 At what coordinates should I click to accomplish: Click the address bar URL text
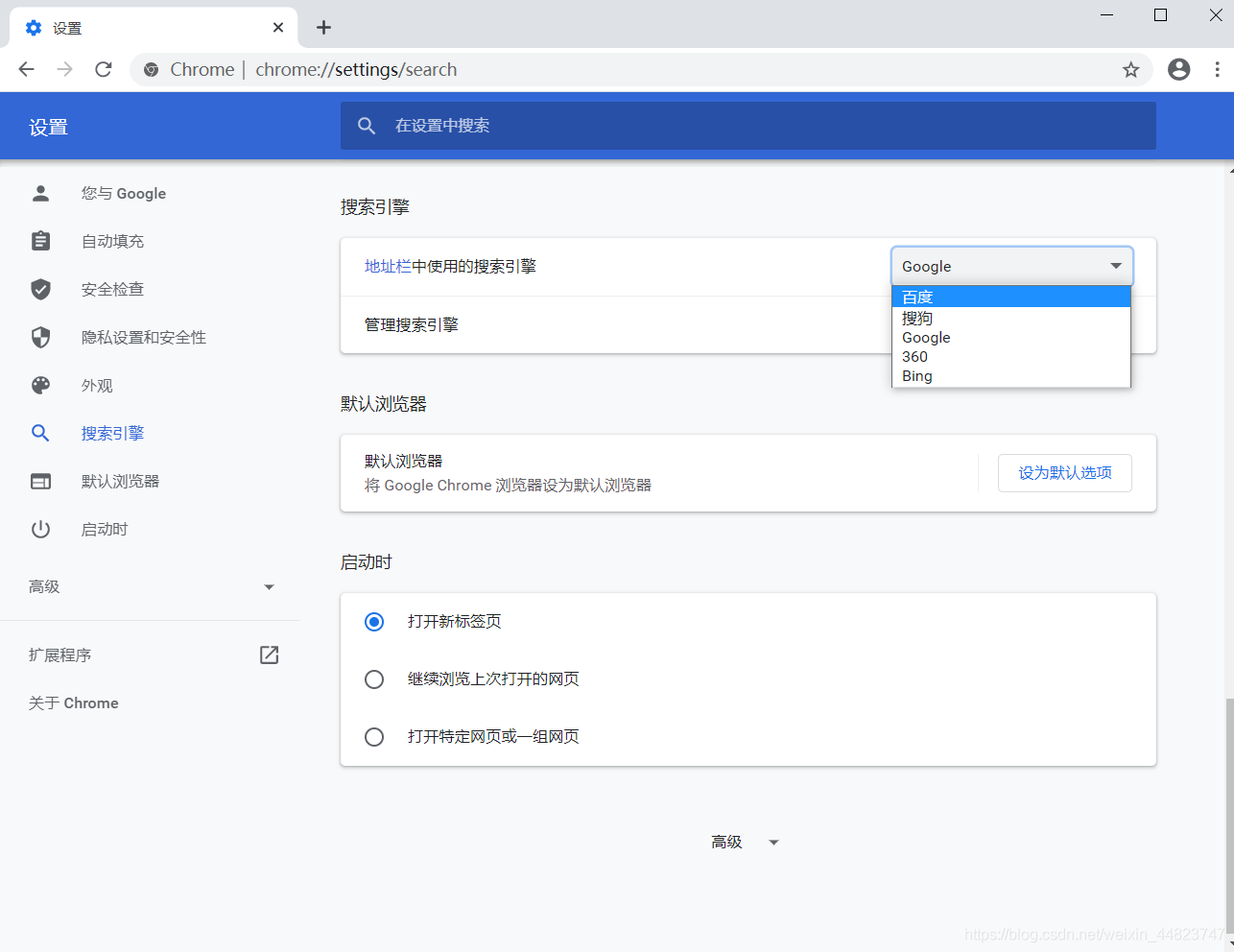pos(356,69)
